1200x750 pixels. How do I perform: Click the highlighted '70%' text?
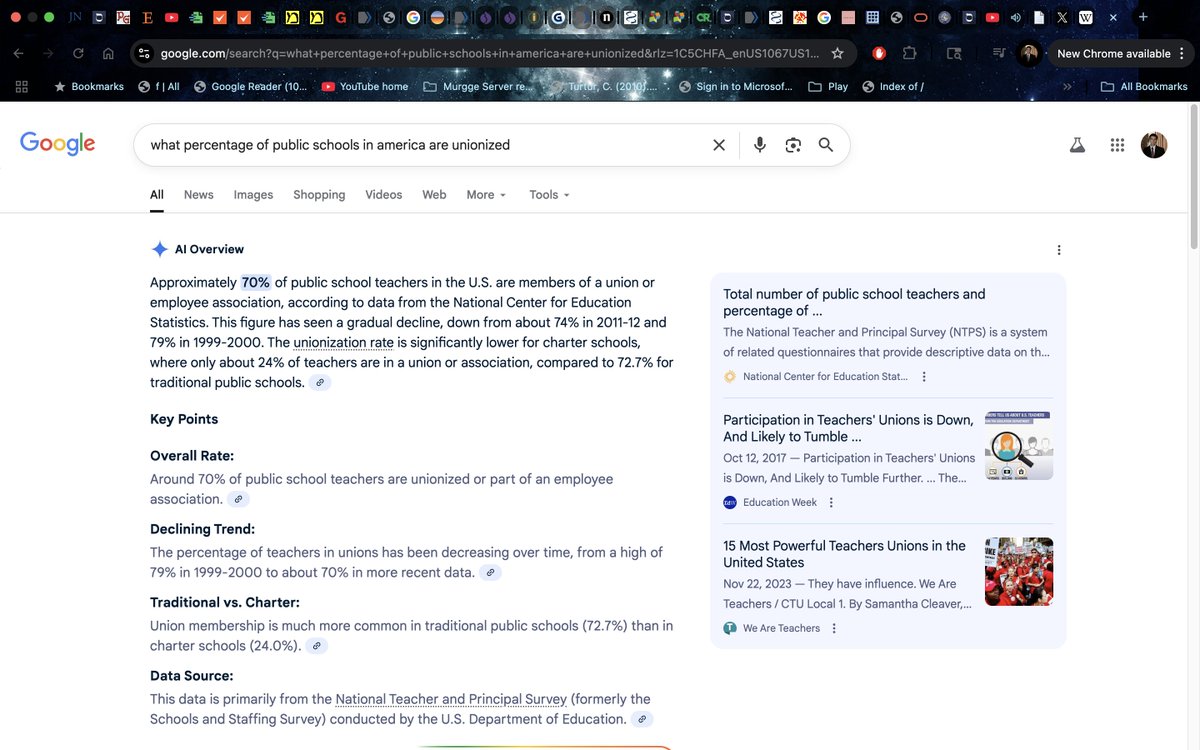tap(256, 283)
